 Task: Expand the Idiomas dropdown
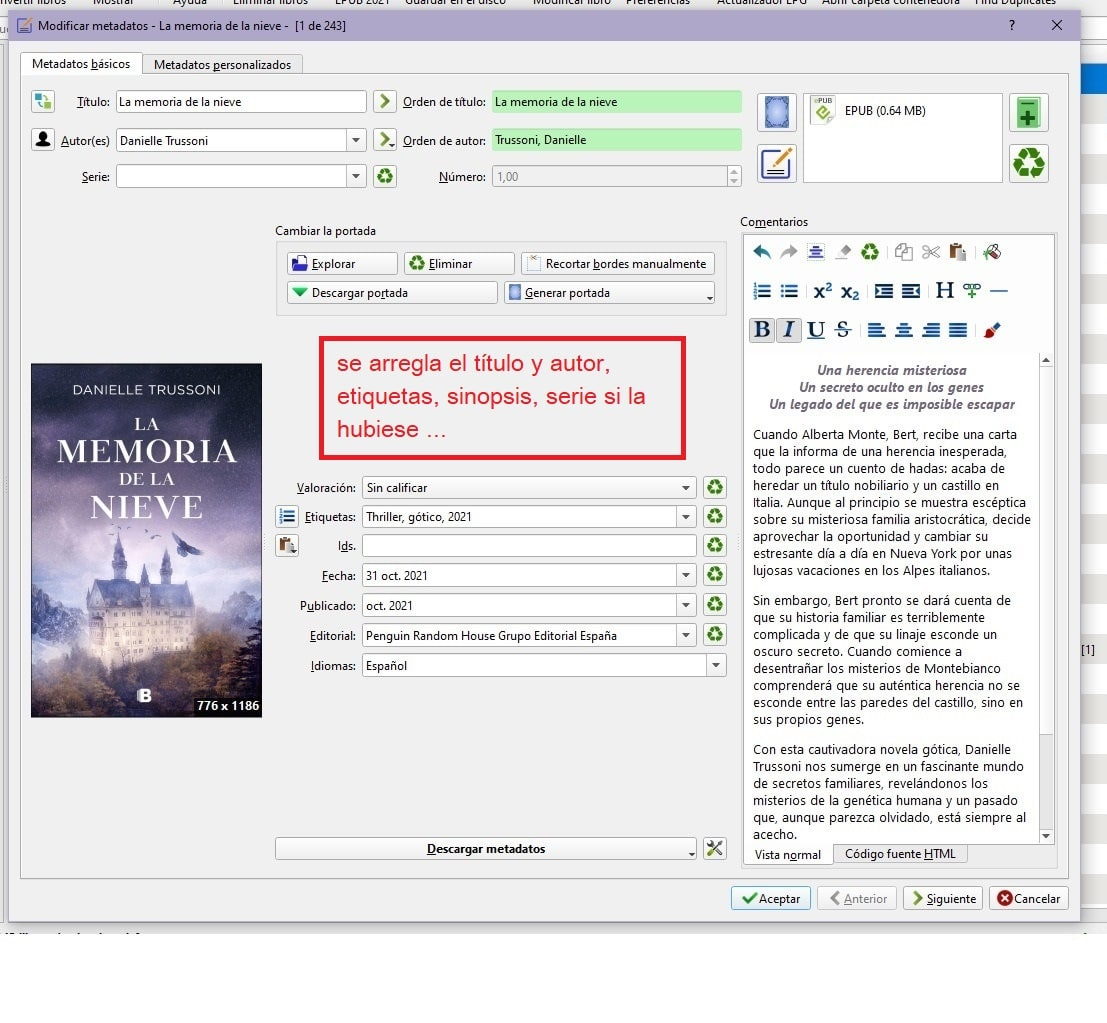[715, 666]
